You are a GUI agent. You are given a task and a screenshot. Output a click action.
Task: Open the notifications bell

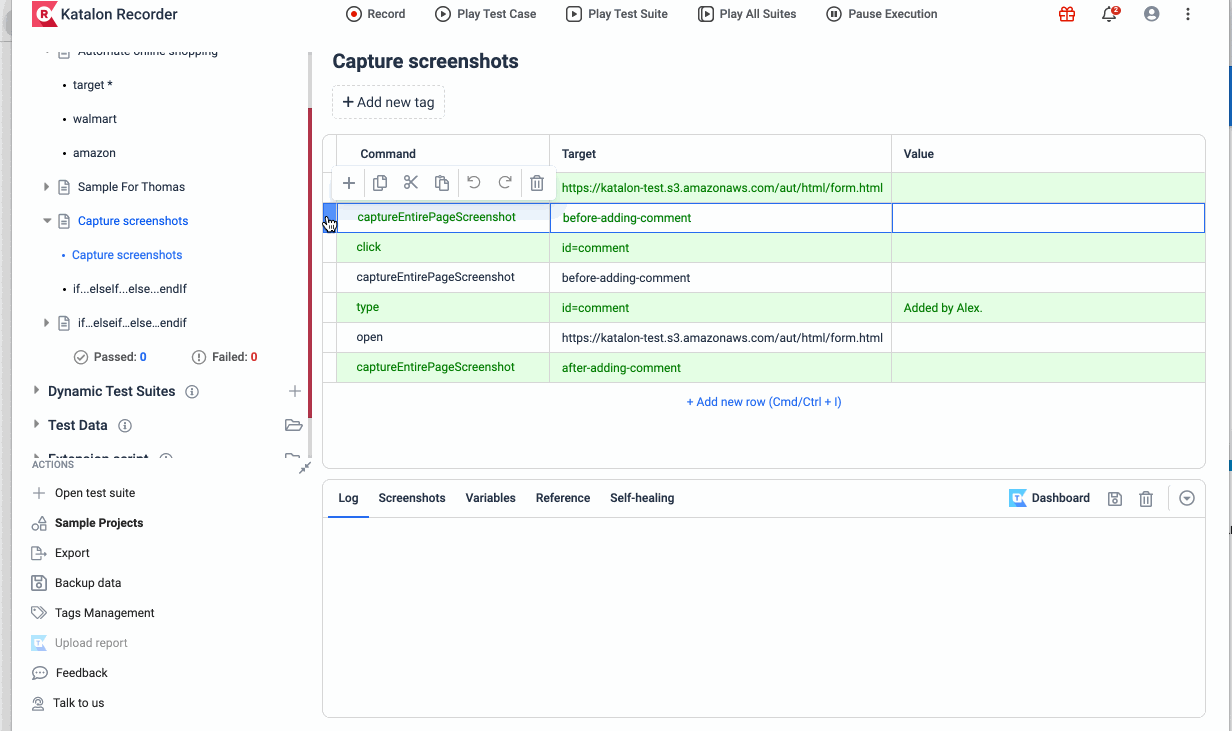tap(1109, 14)
